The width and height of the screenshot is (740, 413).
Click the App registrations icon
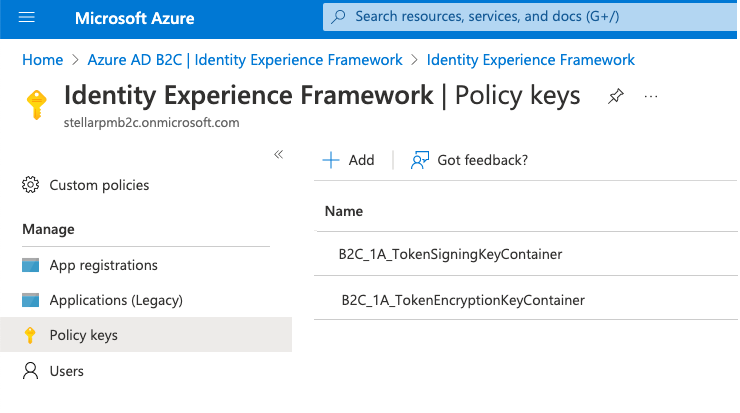(30, 265)
